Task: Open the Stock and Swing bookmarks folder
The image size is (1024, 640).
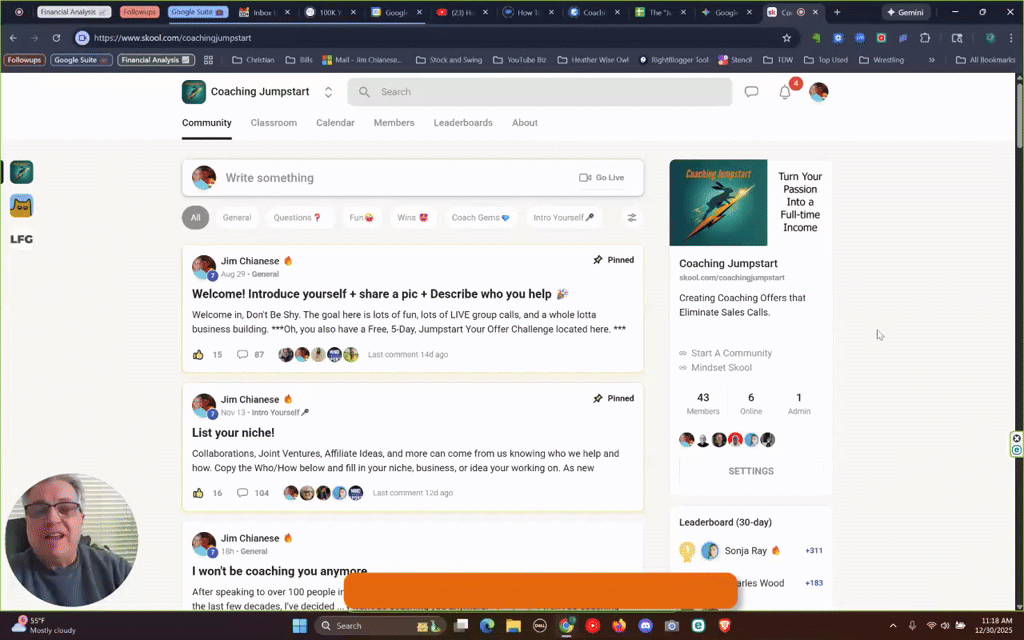Action: pyautogui.click(x=449, y=60)
